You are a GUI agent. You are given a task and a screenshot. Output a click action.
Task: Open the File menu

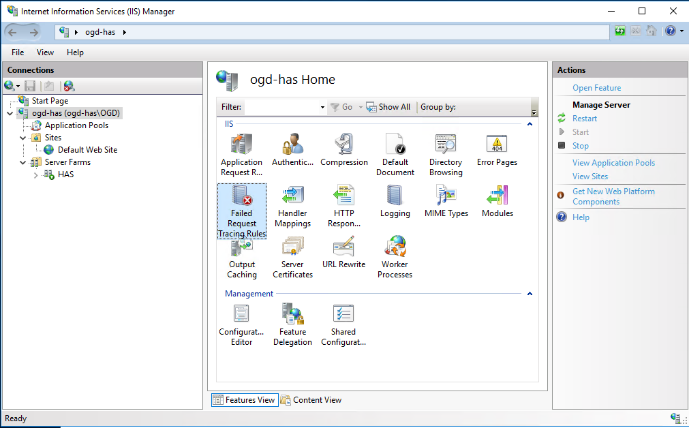[18, 52]
